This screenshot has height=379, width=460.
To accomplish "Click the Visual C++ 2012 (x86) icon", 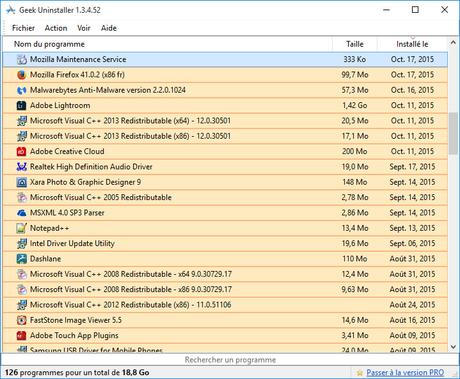I will point(22,305).
